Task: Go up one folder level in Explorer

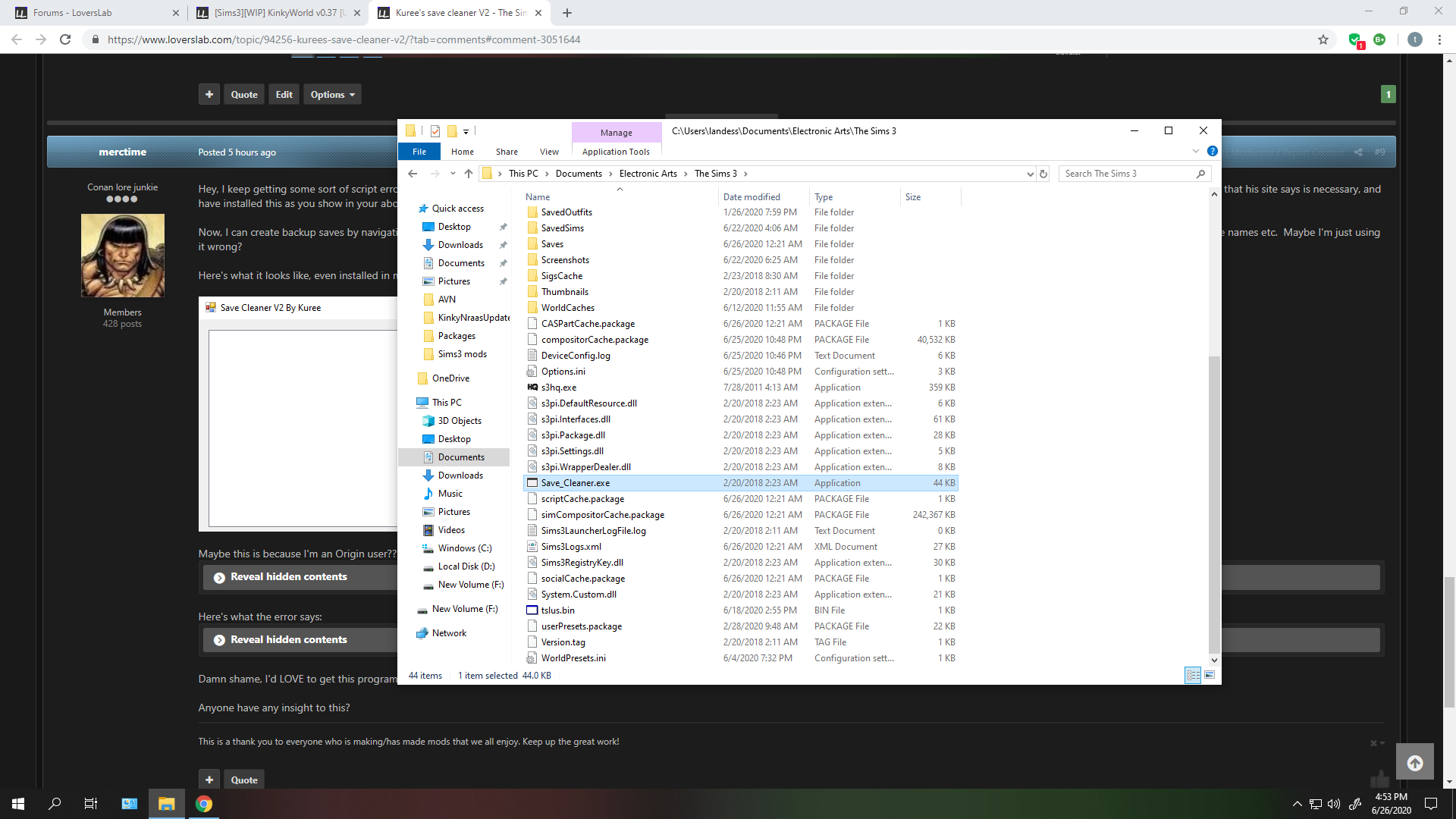Action: [x=469, y=174]
